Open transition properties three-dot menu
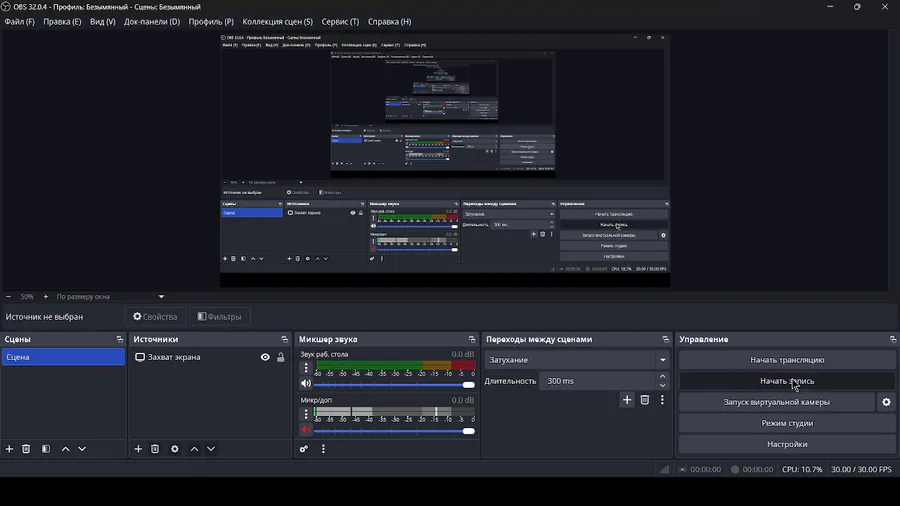900x506 pixels. point(662,400)
